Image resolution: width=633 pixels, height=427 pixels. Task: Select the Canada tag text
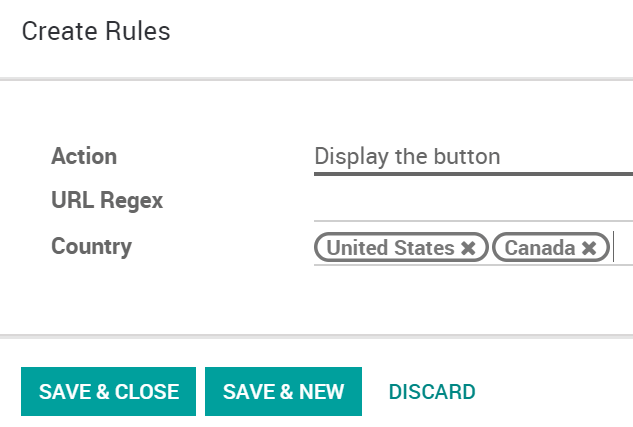(x=539, y=248)
